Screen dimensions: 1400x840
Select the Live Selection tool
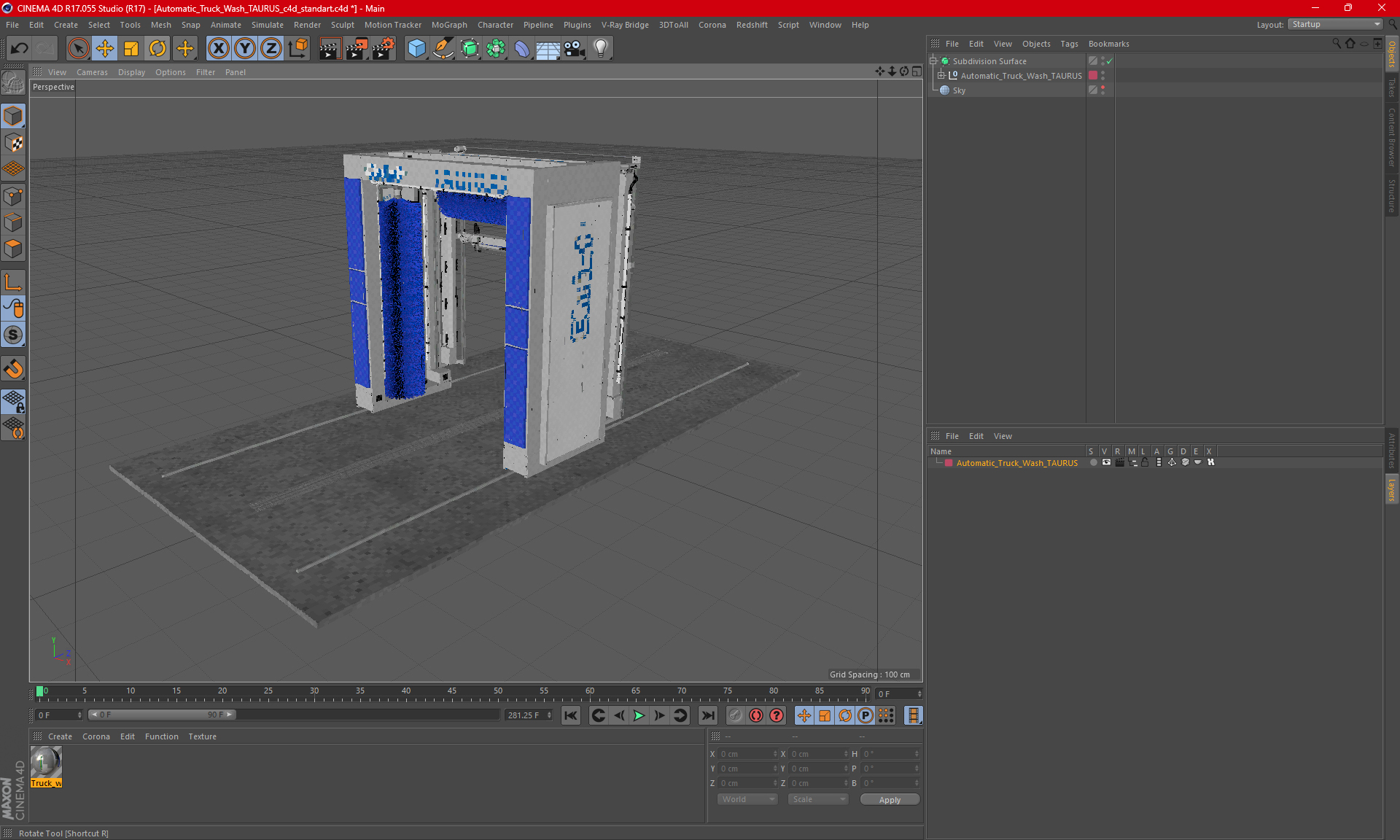(x=78, y=49)
